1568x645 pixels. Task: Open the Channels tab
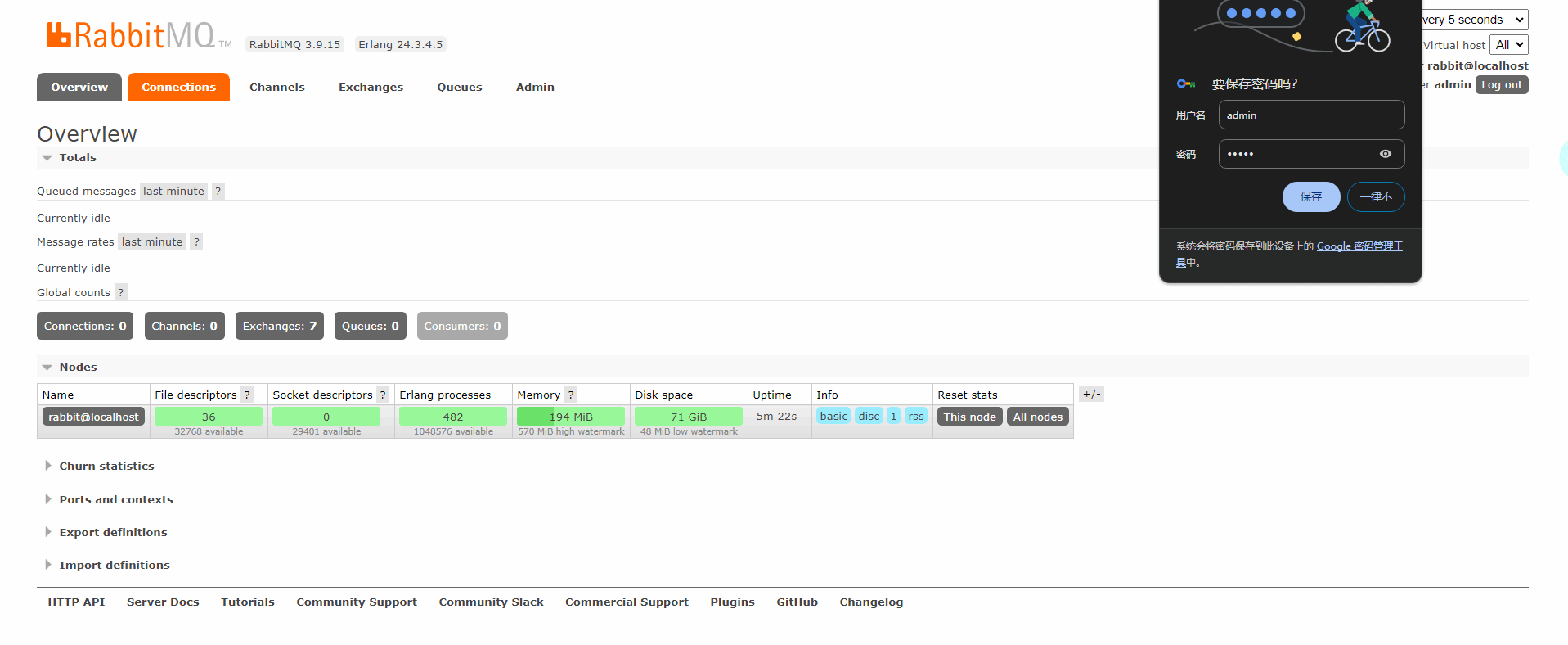(x=277, y=87)
